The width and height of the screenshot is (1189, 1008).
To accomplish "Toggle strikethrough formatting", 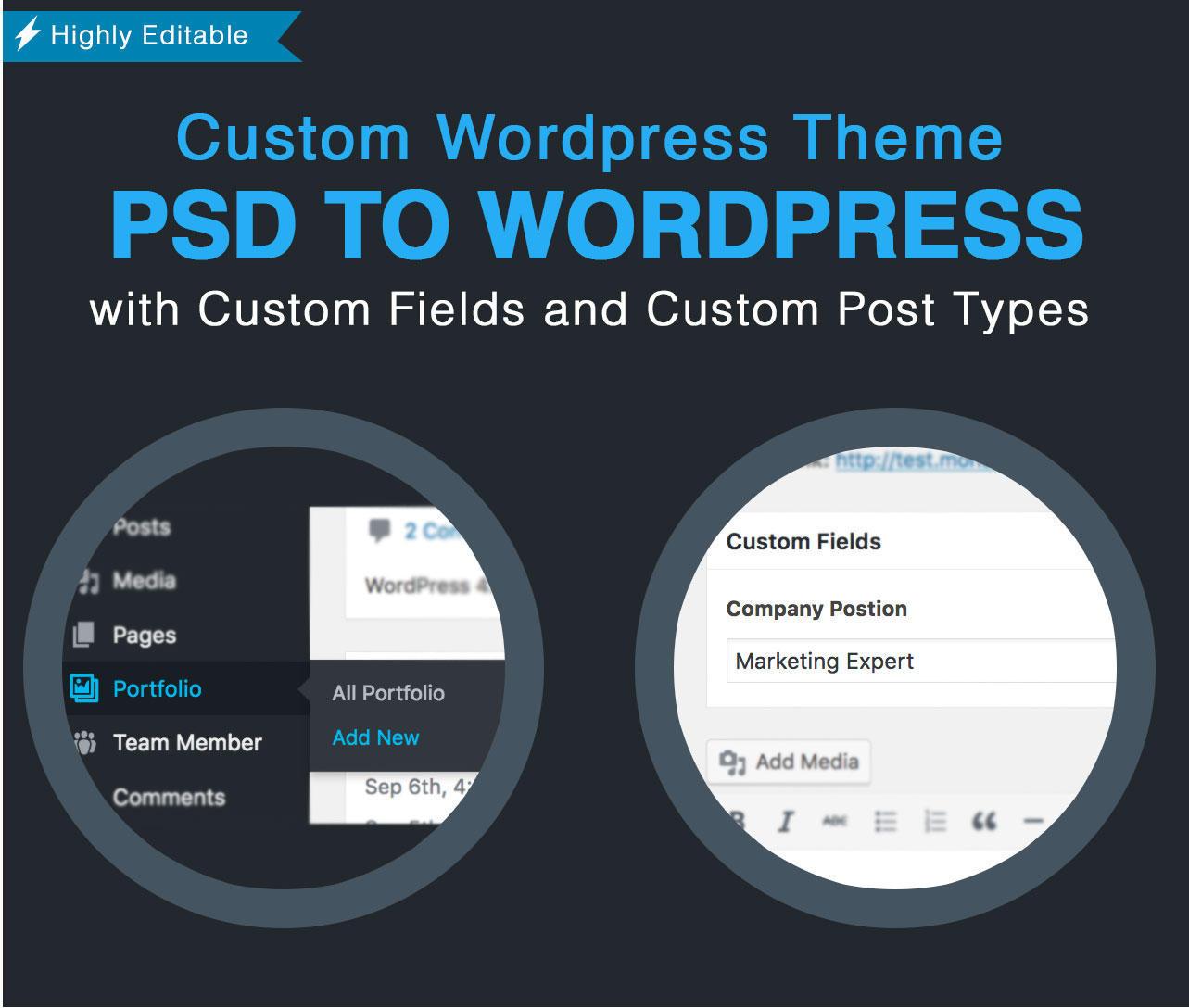I will click(x=832, y=820).
